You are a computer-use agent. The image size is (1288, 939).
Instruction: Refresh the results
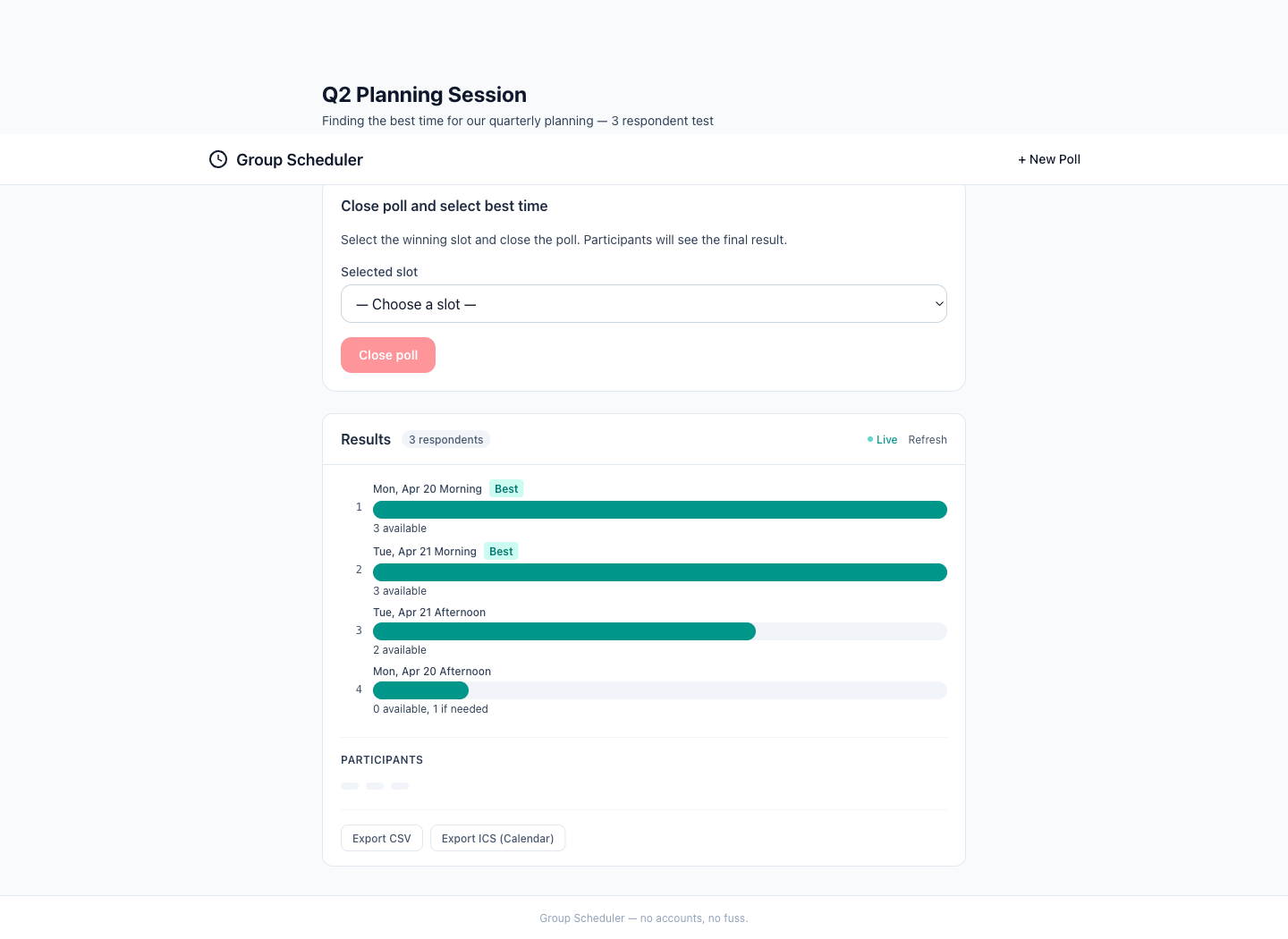coord(928,440)
